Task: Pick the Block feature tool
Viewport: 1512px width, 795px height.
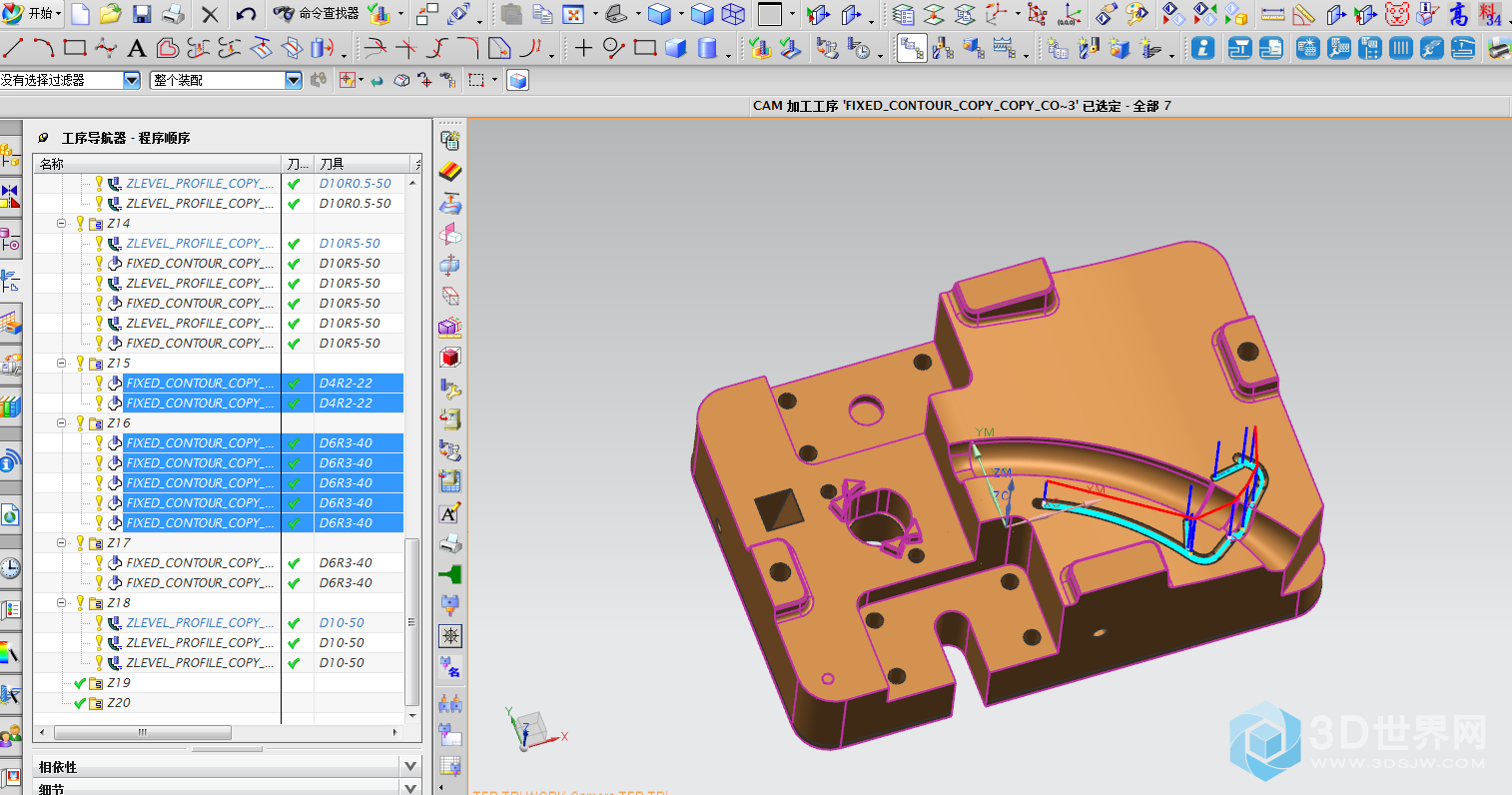Action: click(676, 47)
